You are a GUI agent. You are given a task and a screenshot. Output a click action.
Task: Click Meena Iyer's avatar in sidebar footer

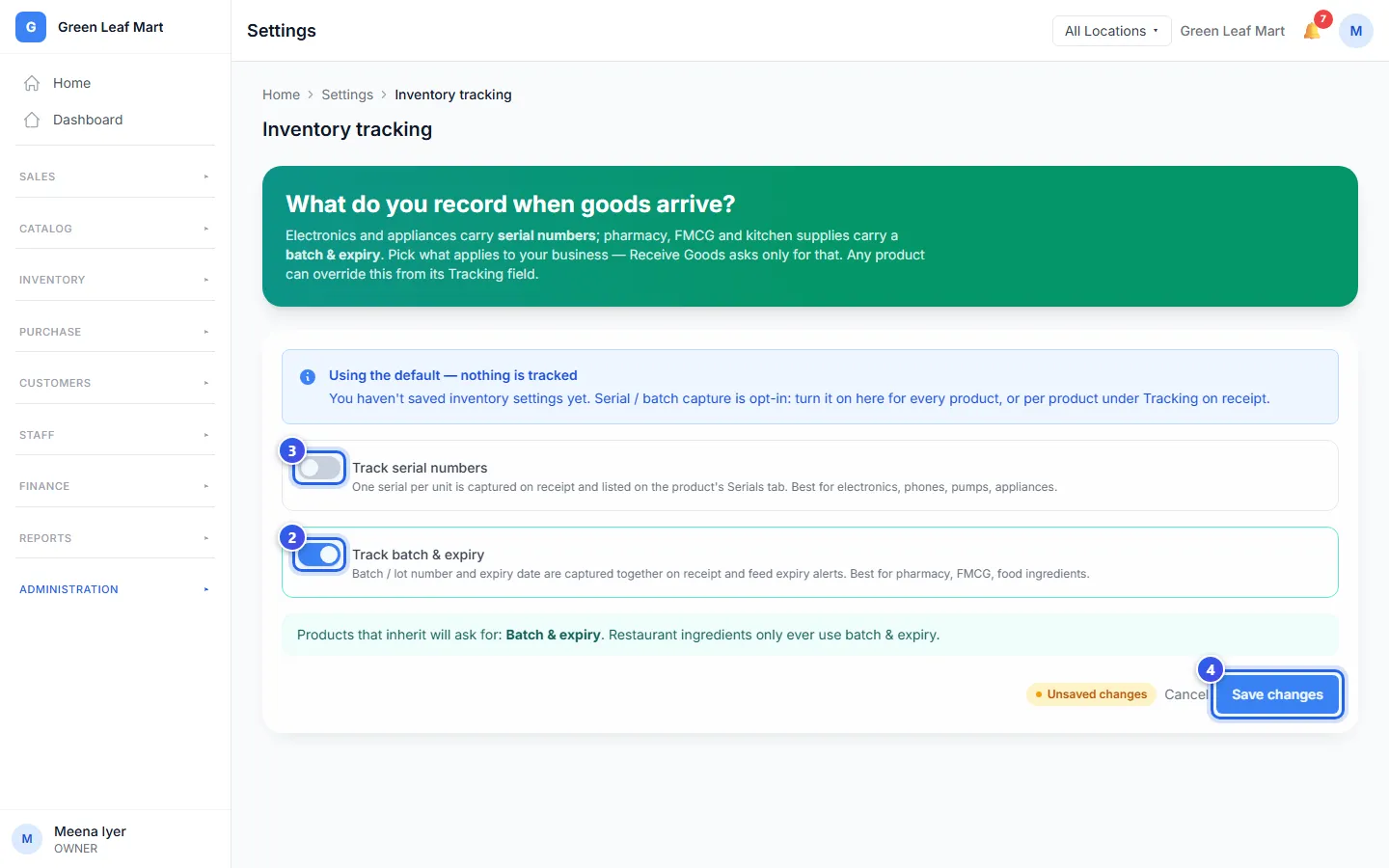27,839
